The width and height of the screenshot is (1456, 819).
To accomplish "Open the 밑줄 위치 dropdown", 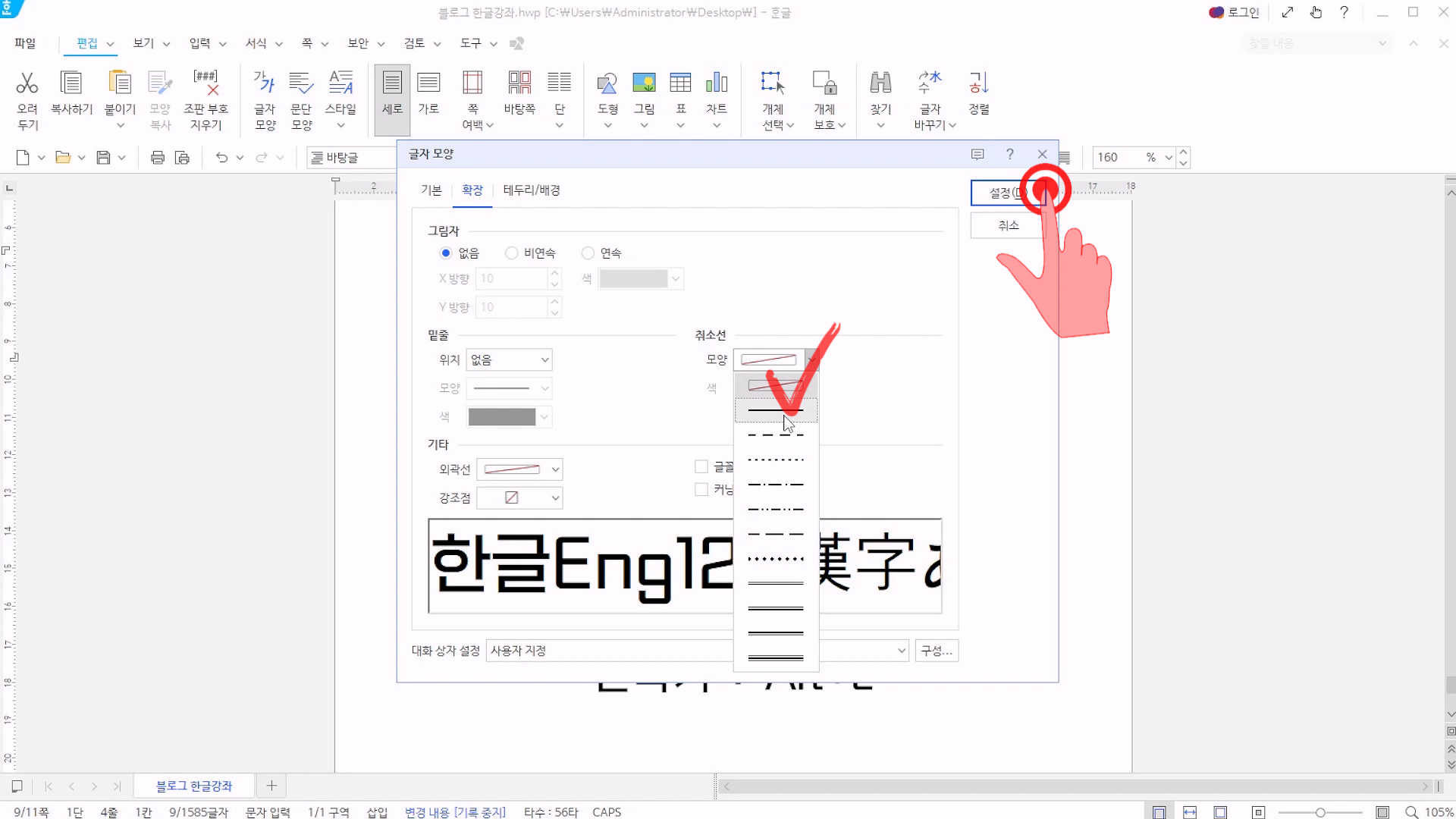I will (x=509, y=360).
